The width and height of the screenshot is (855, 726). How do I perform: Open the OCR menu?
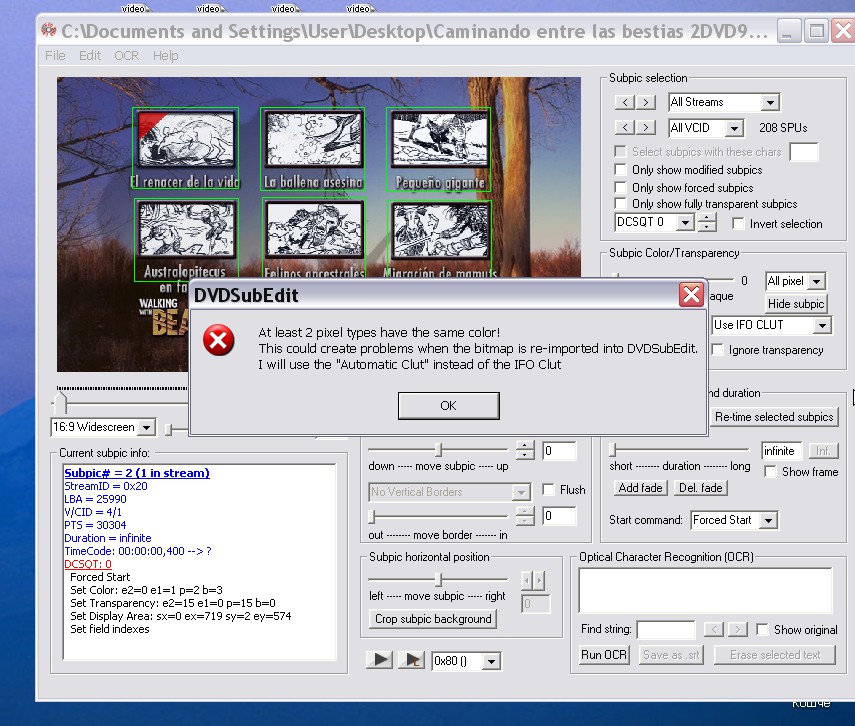pyautogui.click(x=127, y=56)
